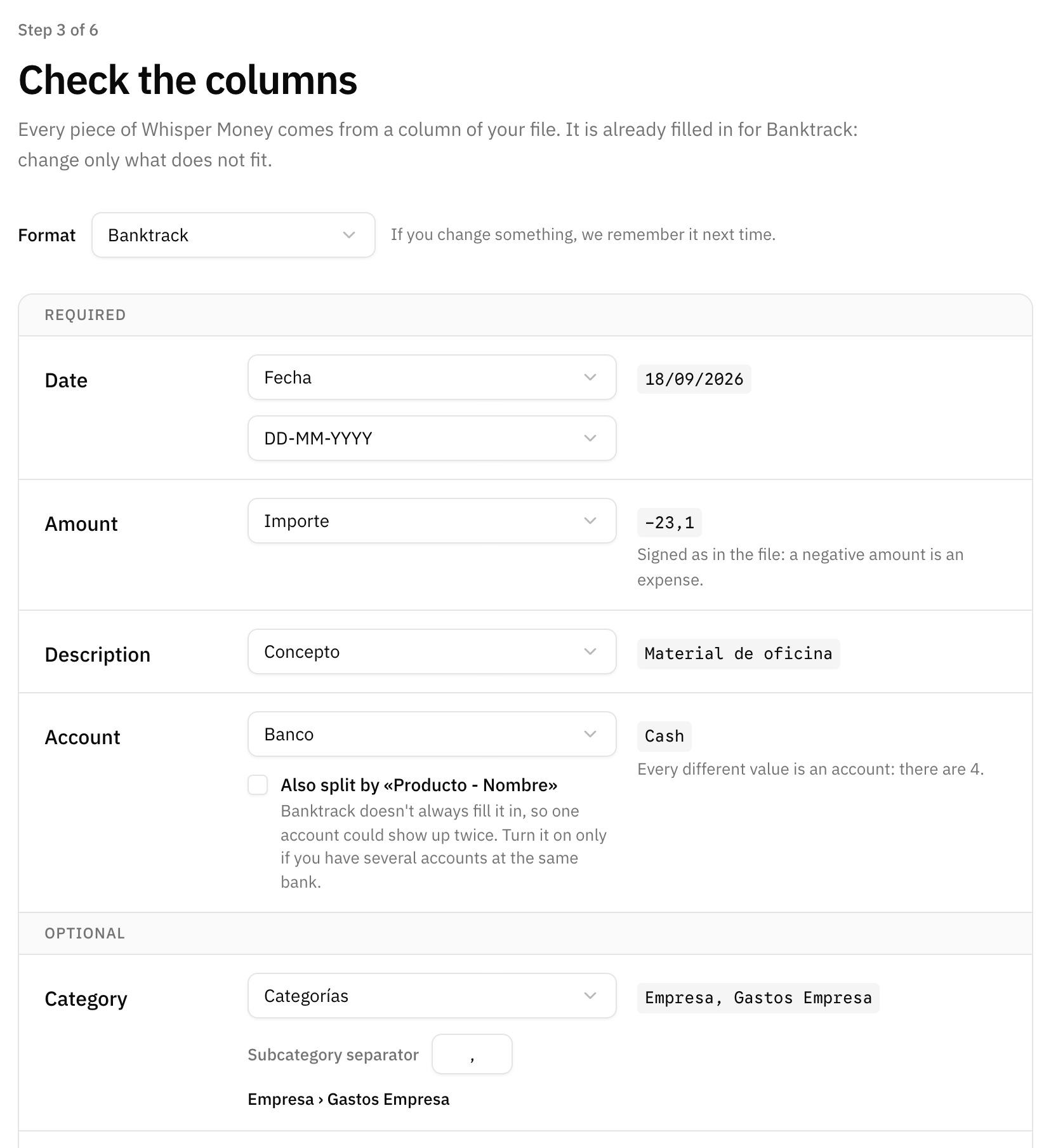1051x1148 pixels.
Task: Click the Check the columns heading
Action: pyautogui.click(x=188, y=80)
